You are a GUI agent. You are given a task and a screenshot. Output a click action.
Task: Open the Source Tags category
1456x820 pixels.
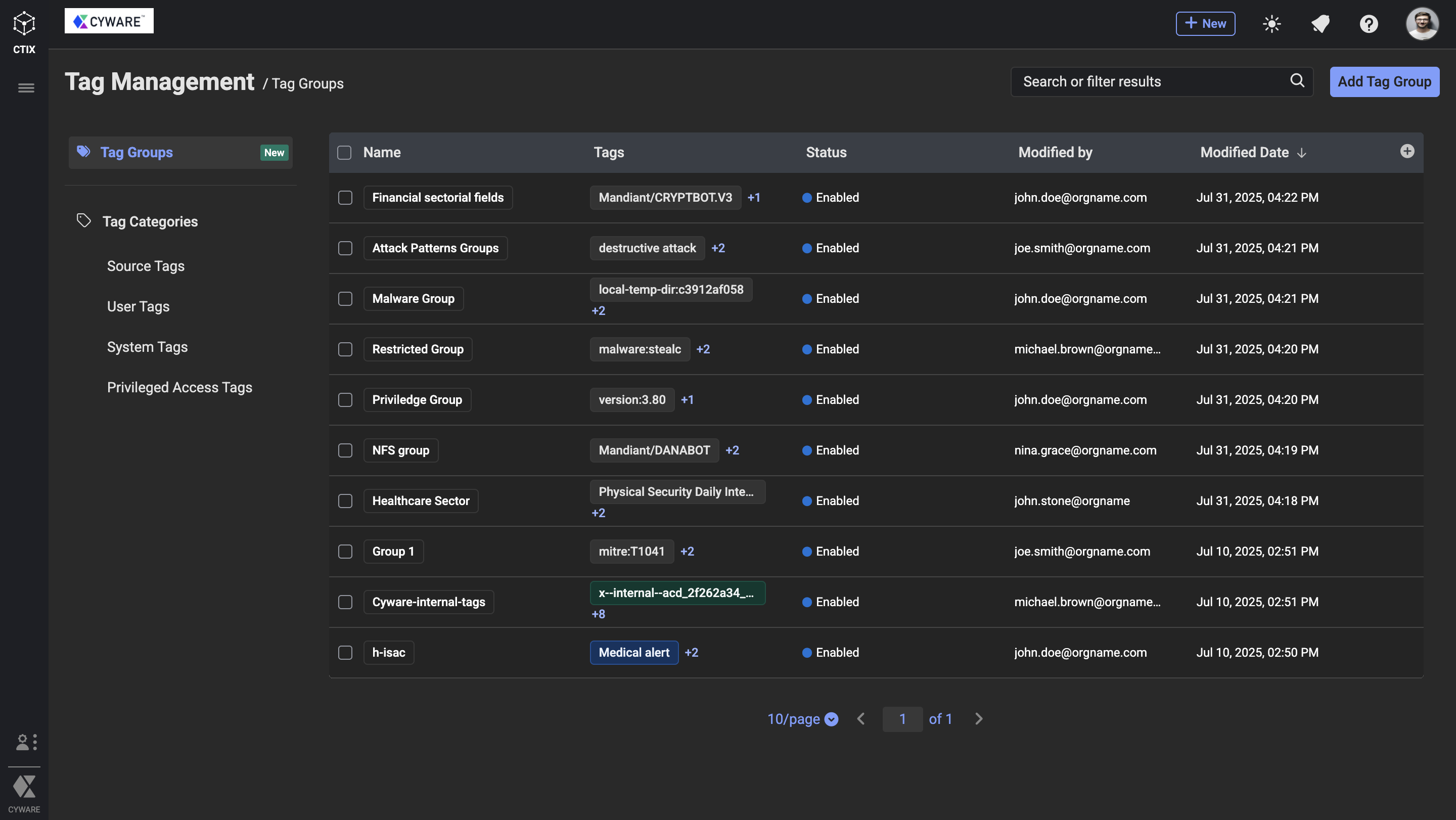point(145,266)
